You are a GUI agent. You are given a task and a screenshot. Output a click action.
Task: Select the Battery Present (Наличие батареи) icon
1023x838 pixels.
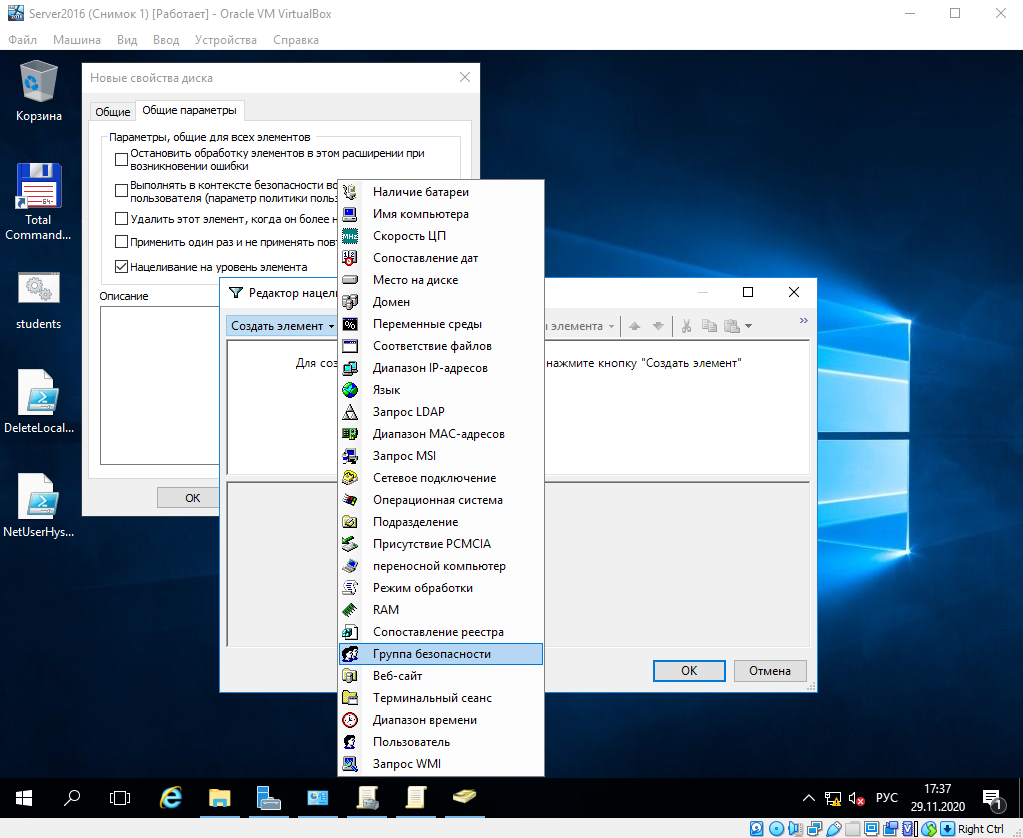(x=350, y=192)
